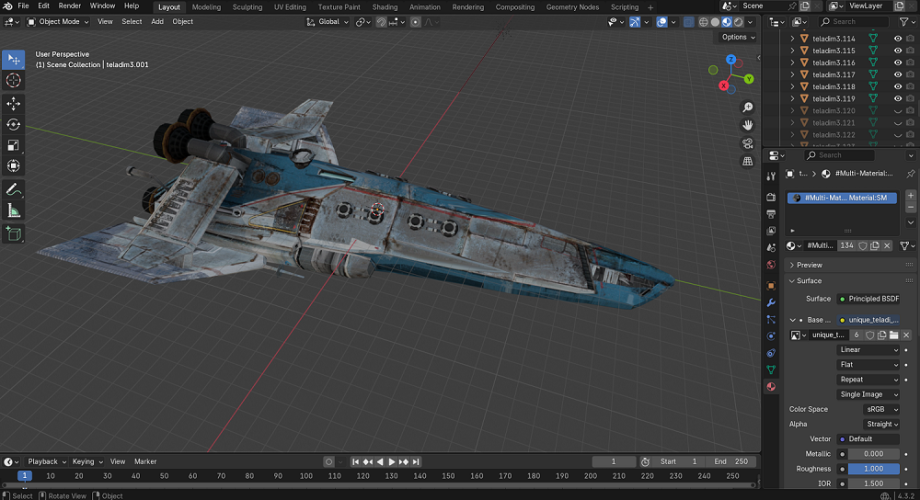Viewport: 920px width, 500px height.
Task: Toggle the perspective/orthographic grid icon
Action: (747, 161)
